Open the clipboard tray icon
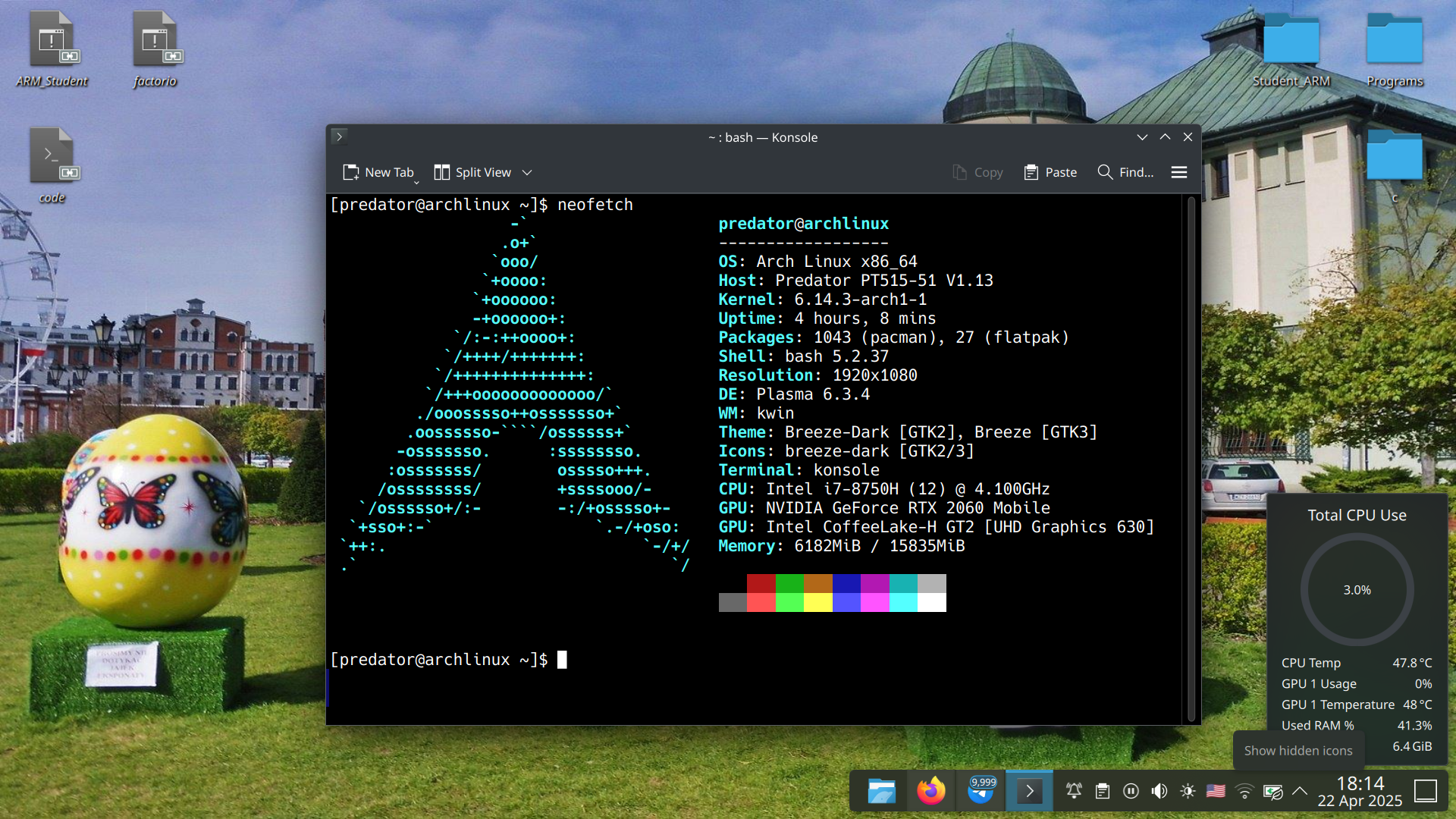Image resolution: width=1456 pixels, height=819 pixels. coord(1103,791)
